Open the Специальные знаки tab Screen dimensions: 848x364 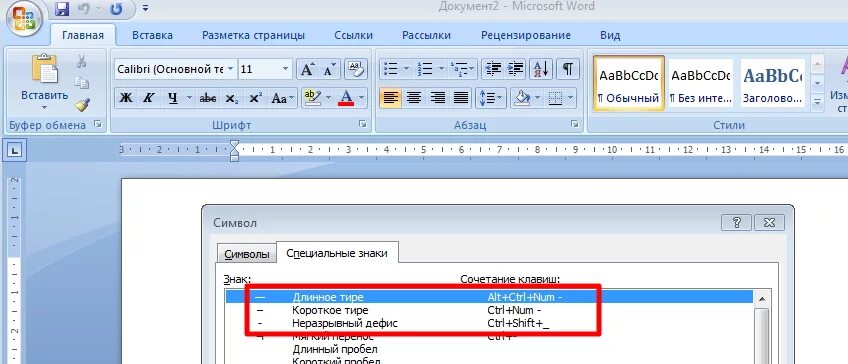(337, 253)
